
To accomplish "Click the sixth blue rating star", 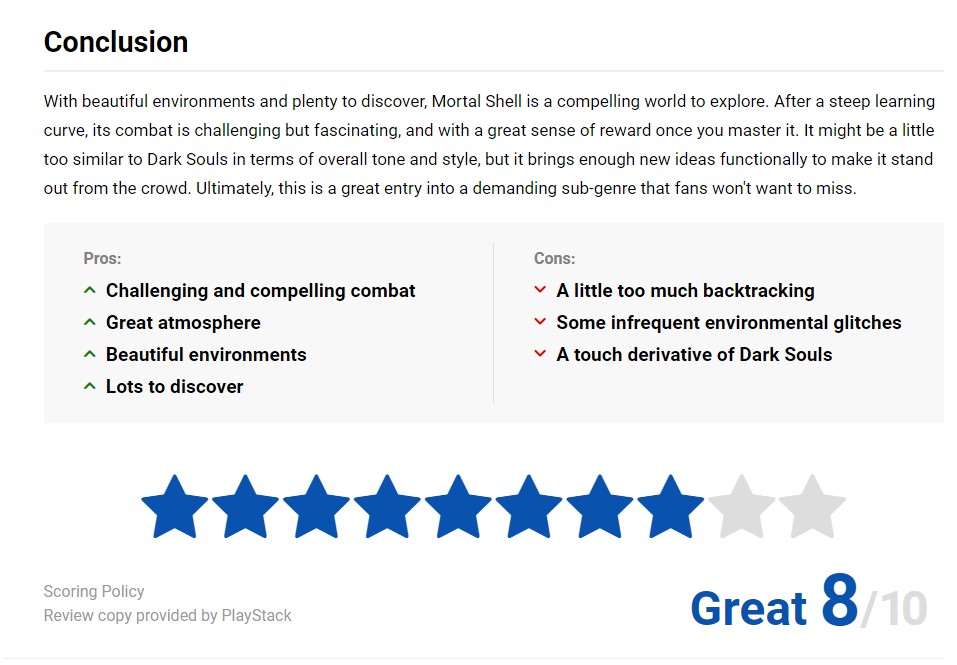I will (x=529, y=508).
